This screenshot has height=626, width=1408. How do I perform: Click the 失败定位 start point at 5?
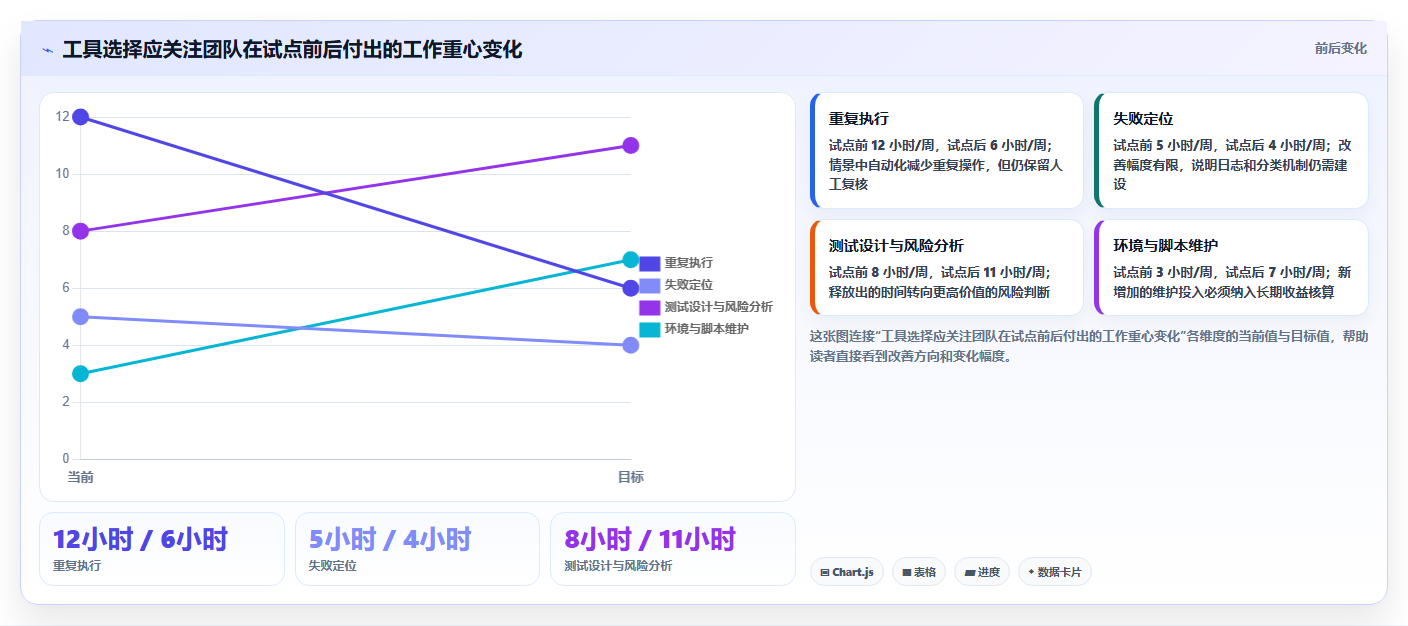tap(81, 317)
